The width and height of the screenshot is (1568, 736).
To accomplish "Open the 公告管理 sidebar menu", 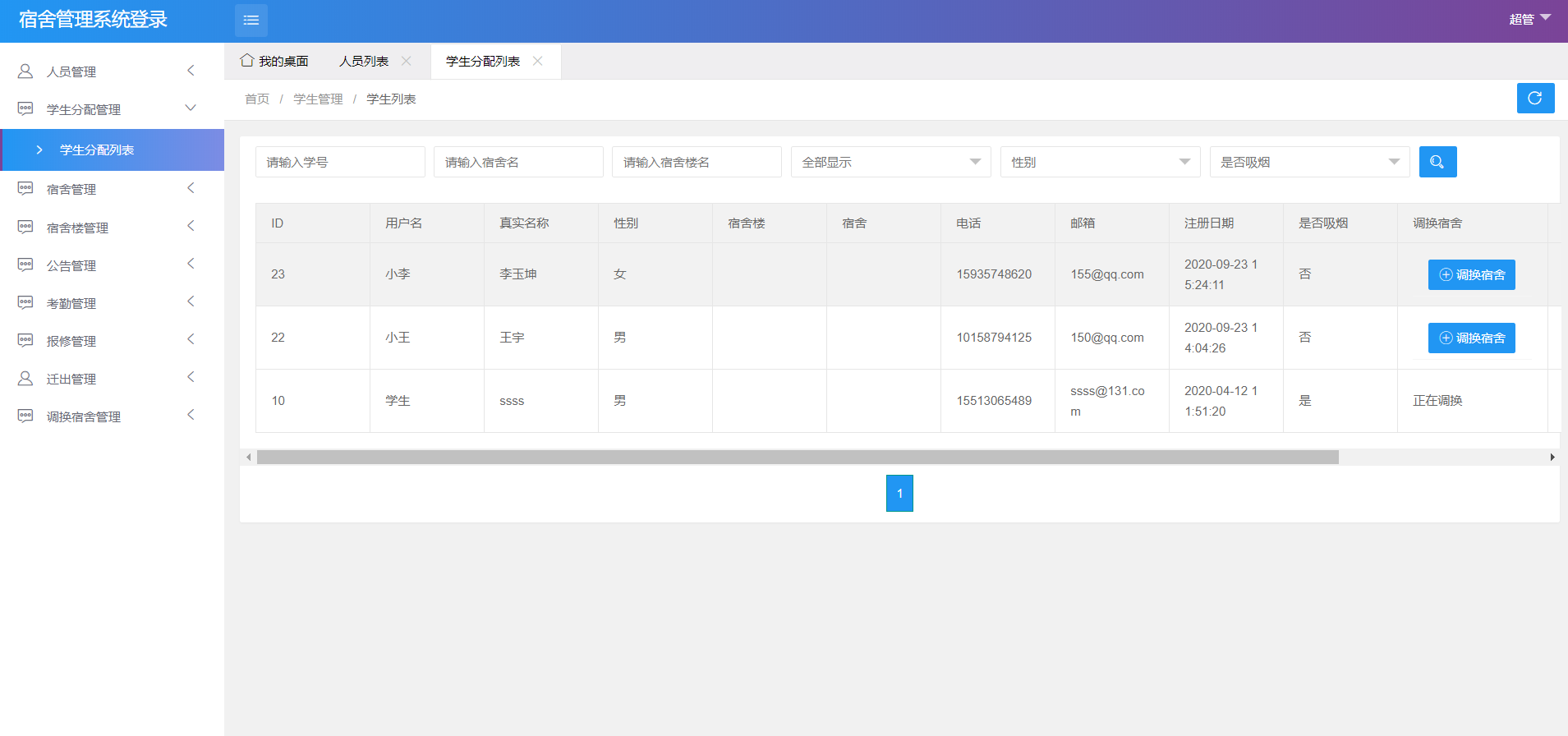I will pos(112,265).
